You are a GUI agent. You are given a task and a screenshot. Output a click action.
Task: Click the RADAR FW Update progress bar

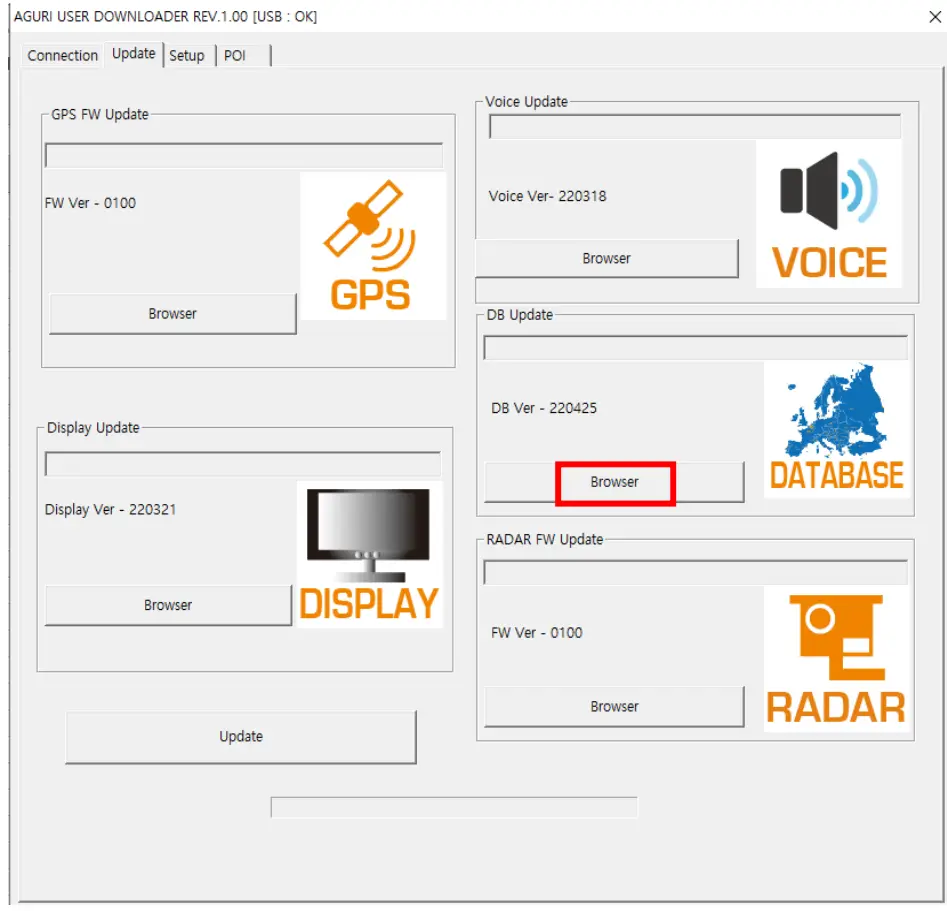696,572
